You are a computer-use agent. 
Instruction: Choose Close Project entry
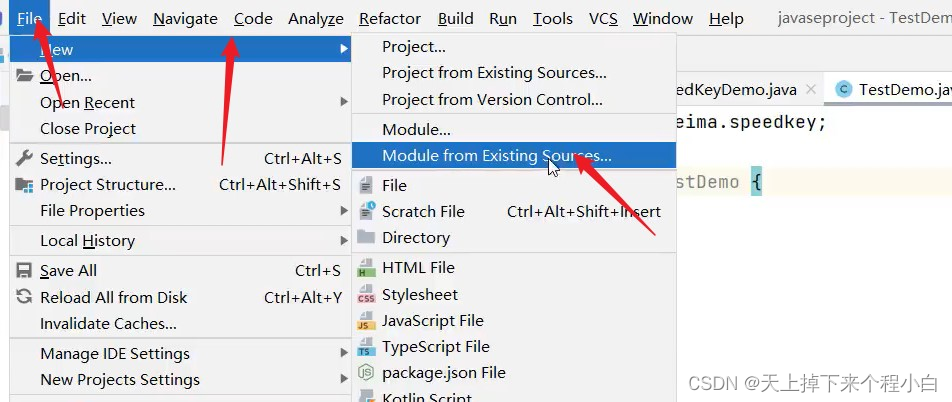pos(88,129)
